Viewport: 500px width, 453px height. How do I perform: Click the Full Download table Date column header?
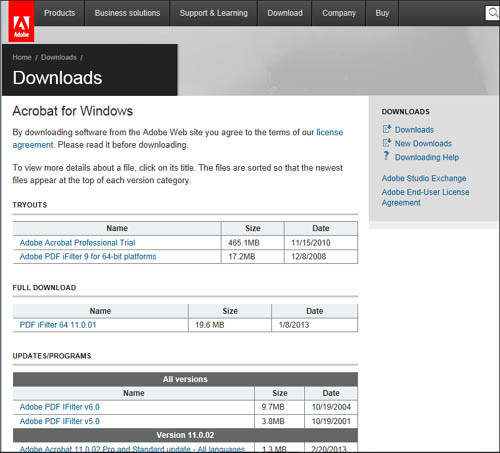[315, 311]
